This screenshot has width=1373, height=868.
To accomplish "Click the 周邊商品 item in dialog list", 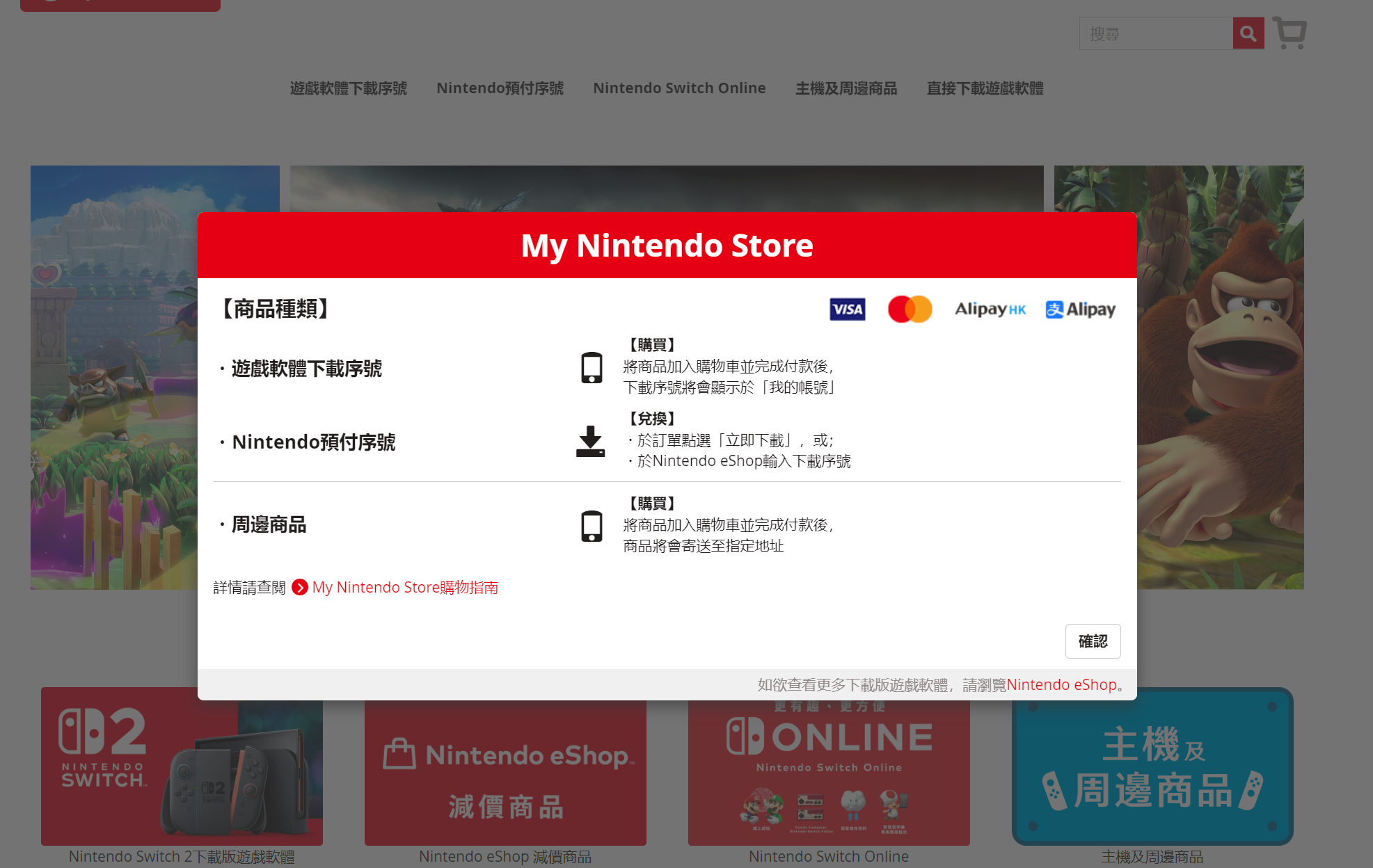I will click(269, 525).
